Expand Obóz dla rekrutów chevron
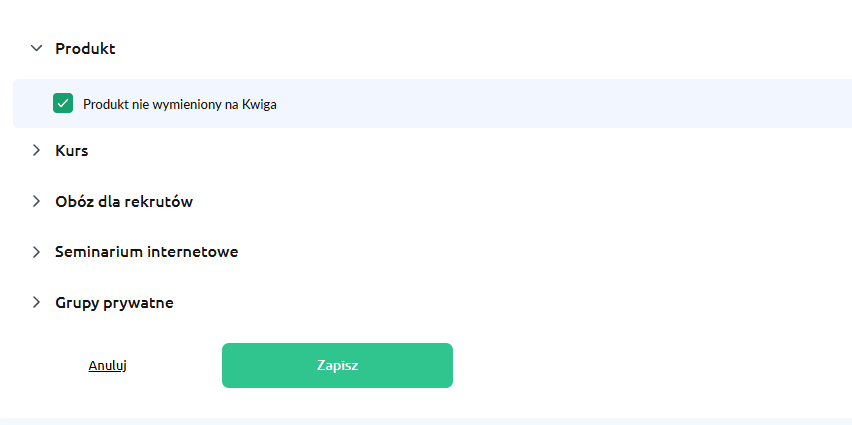The width and height of the screenshot is (852, 425). (36, 202)
